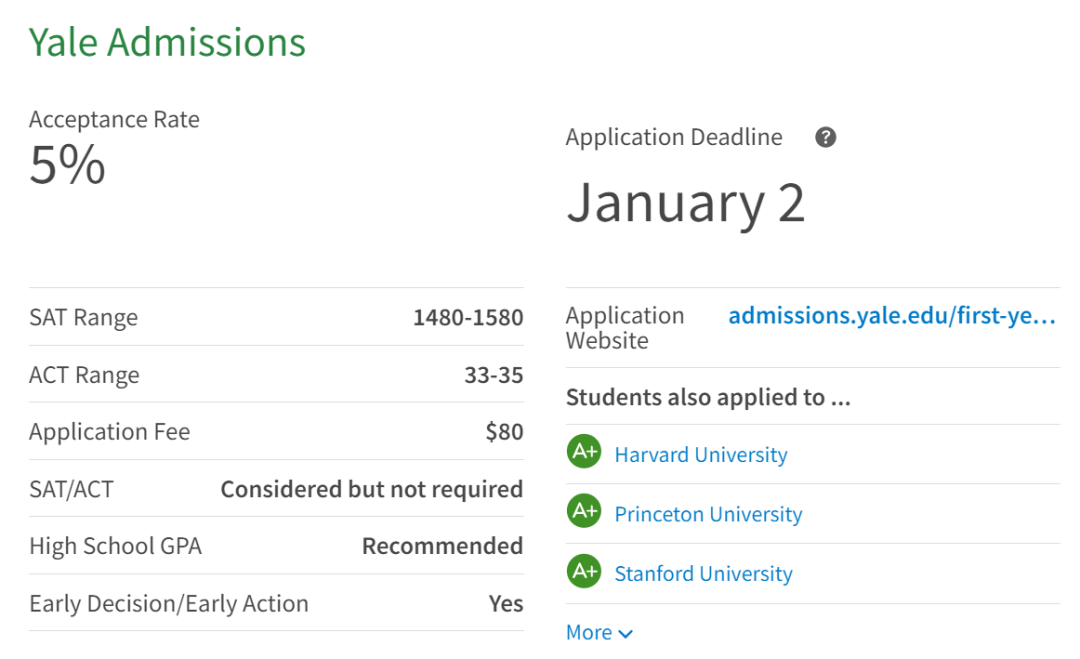This screenshot has width=1080, height=659.
Task: Click the Yale Admissions heading
Action: click(167, 42)
